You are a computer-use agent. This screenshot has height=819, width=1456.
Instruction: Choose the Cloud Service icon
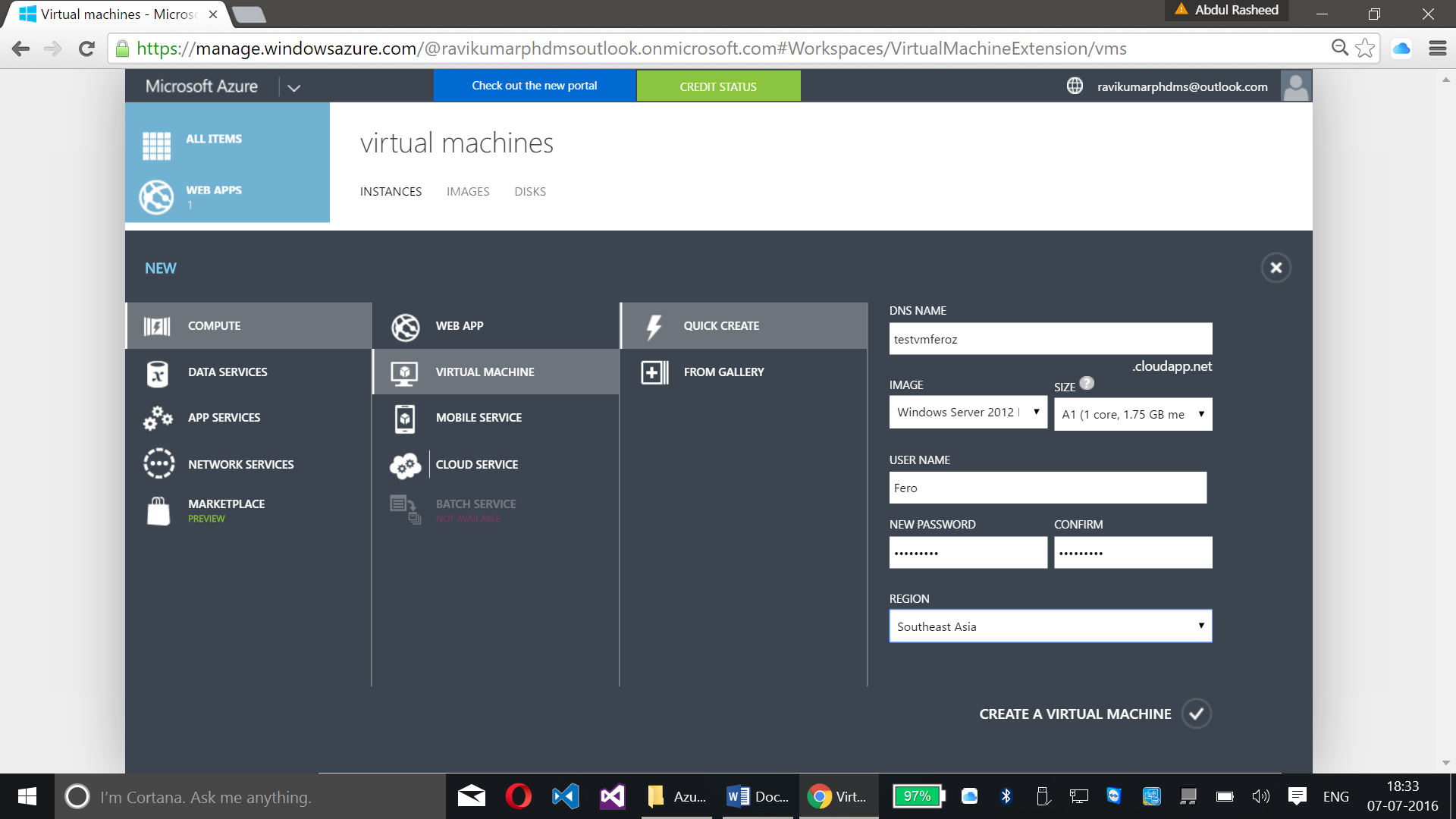point(405,466)
